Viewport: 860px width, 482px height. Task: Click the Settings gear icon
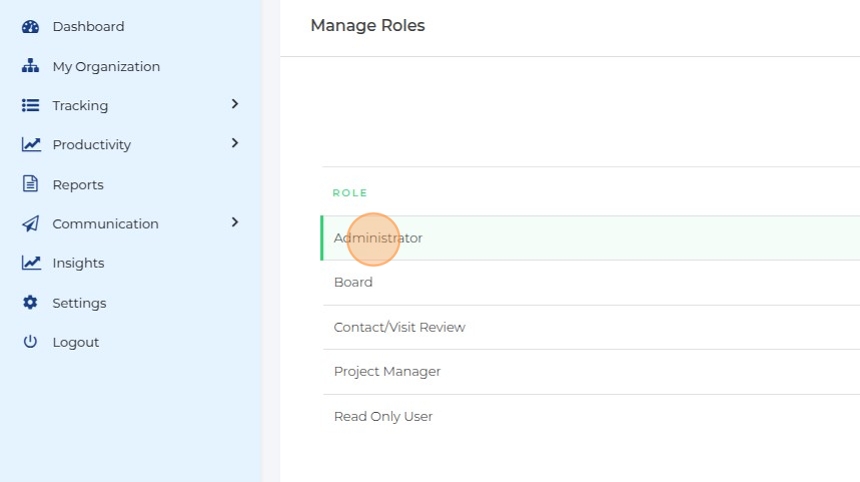tap(30, 303)
